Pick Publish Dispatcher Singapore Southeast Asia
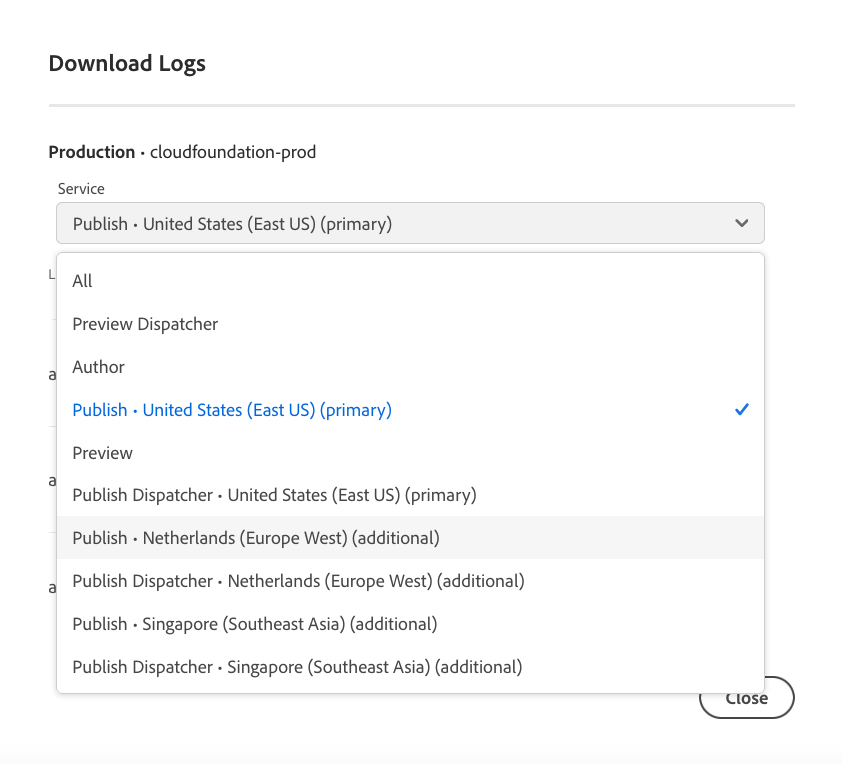The width and height of the screenshot is (842, 764). 297,666
